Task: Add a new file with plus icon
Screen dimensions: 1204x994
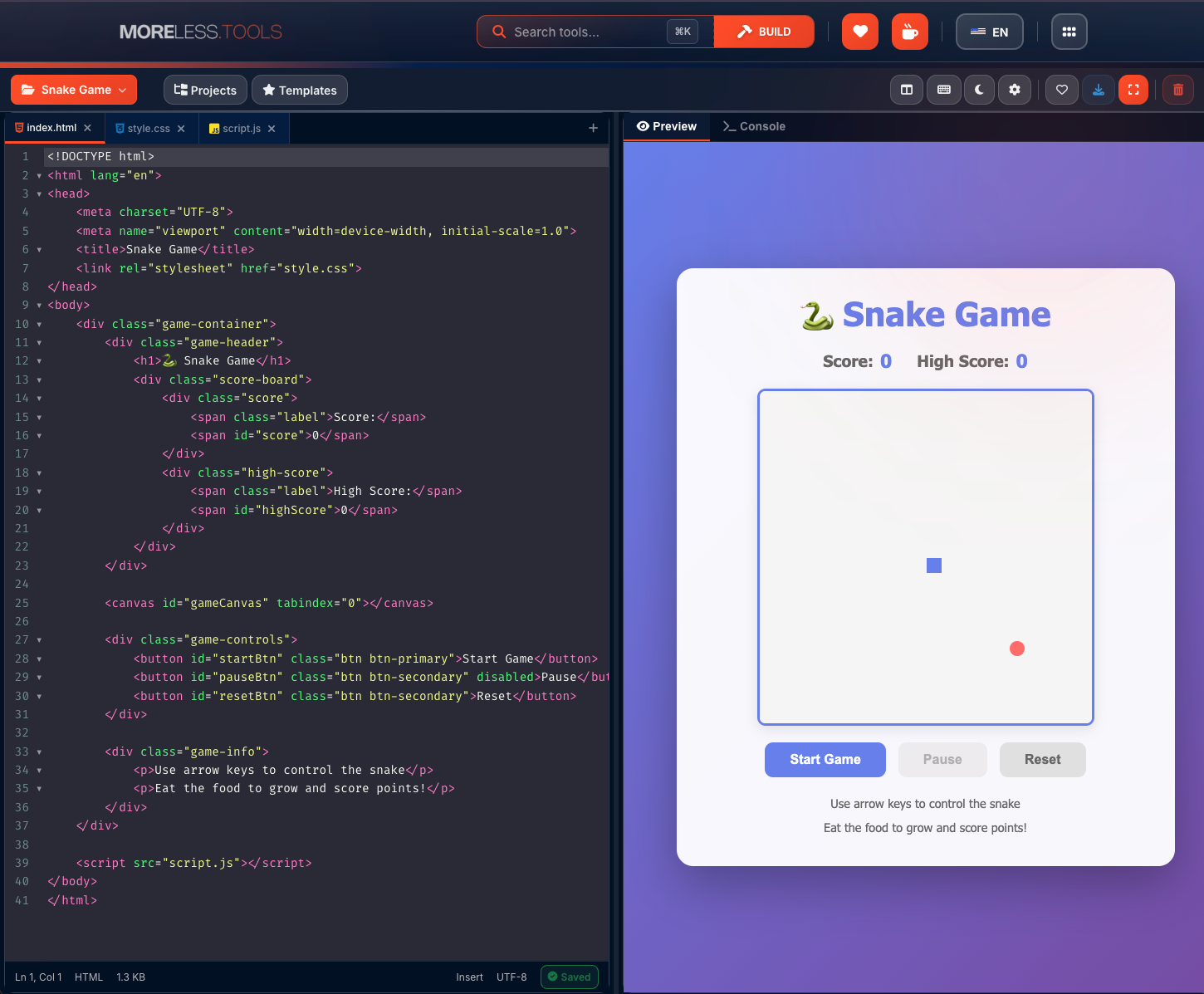Action: coord(593,128)
